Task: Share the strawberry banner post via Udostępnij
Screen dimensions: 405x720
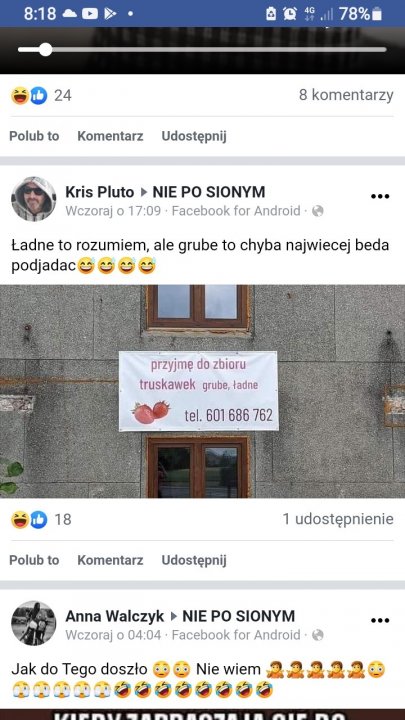Action: 194,561
